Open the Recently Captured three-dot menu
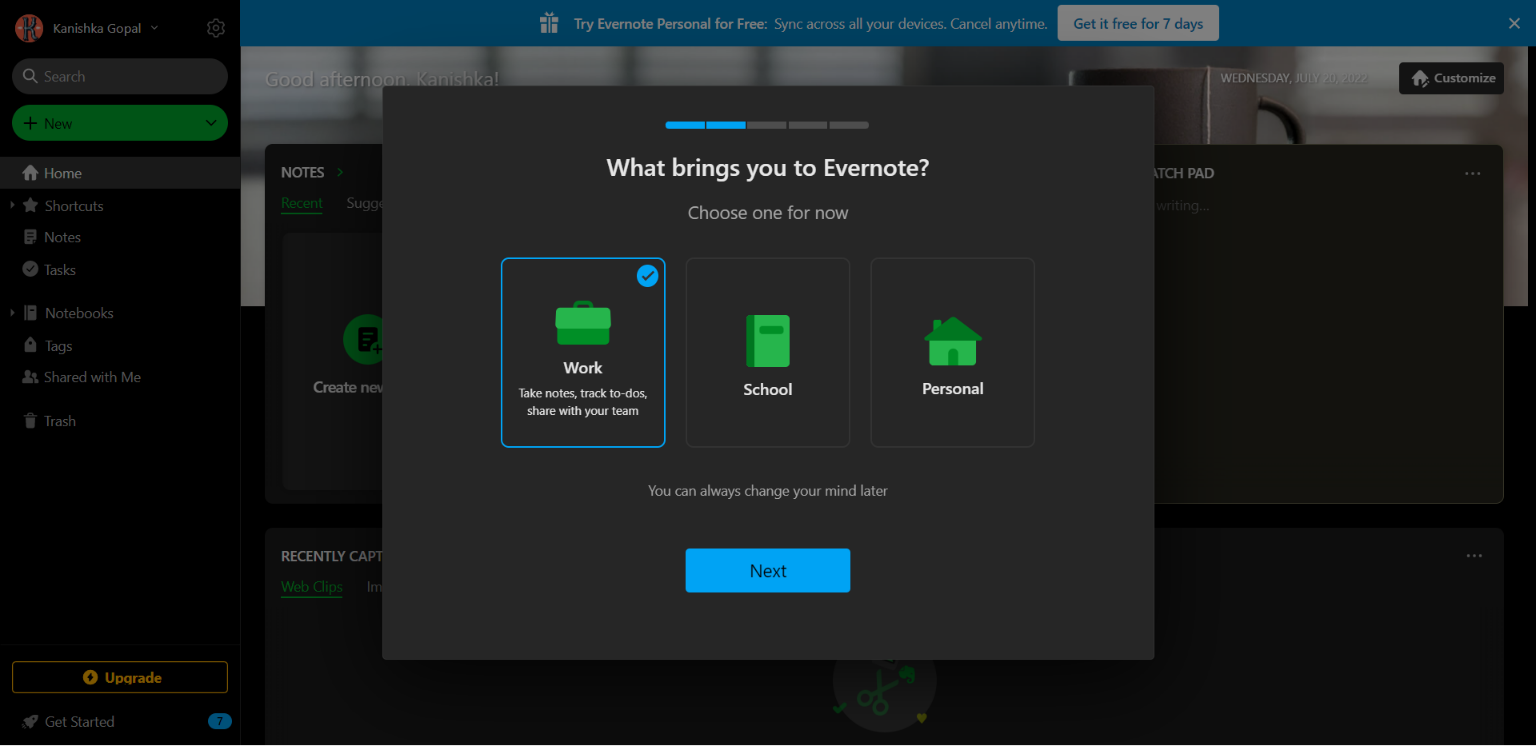This screenshot has width=1536, height=746. (x=1474, y=556)
